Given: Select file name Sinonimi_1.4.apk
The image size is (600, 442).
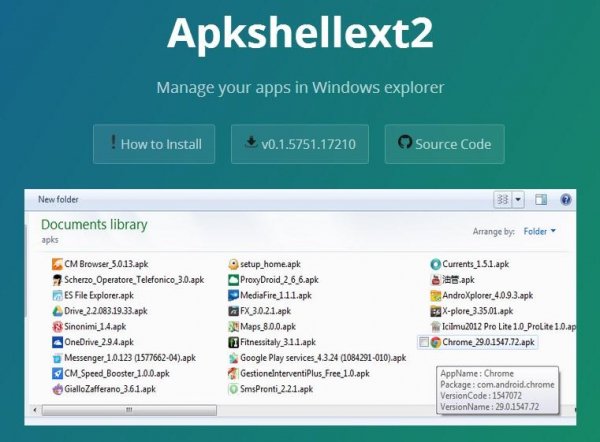Looking at the screenshot, I should (95, 327).
